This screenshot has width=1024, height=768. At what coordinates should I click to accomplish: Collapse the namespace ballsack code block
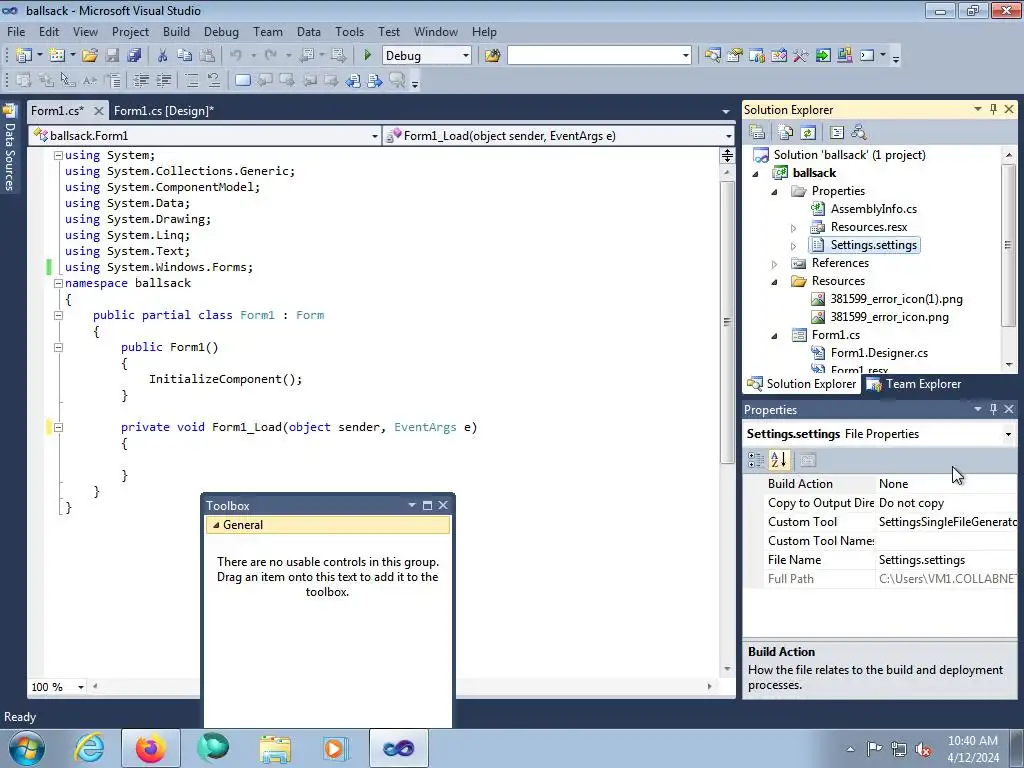[x=58, y=283]
